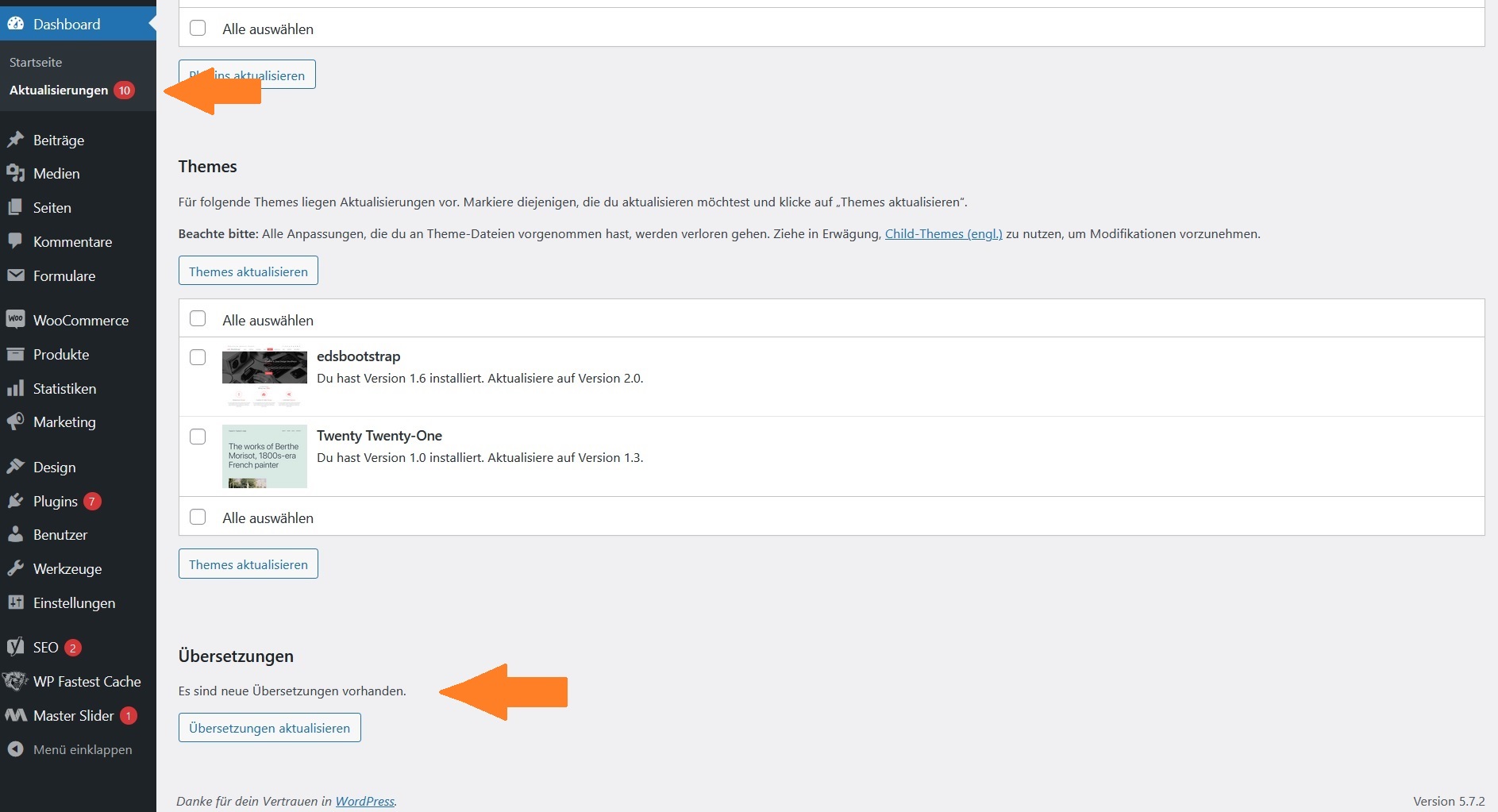Click the Plugins plug icon
The height and width of the screenshot is (812, 1498).
click(16, 501)
